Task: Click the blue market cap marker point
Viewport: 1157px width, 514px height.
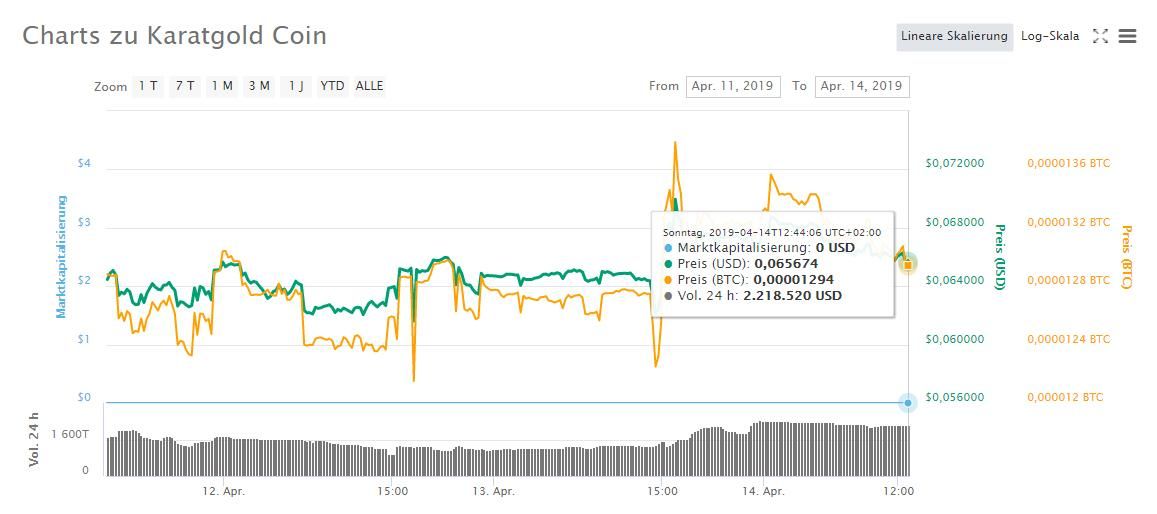Action: (908, 403)
